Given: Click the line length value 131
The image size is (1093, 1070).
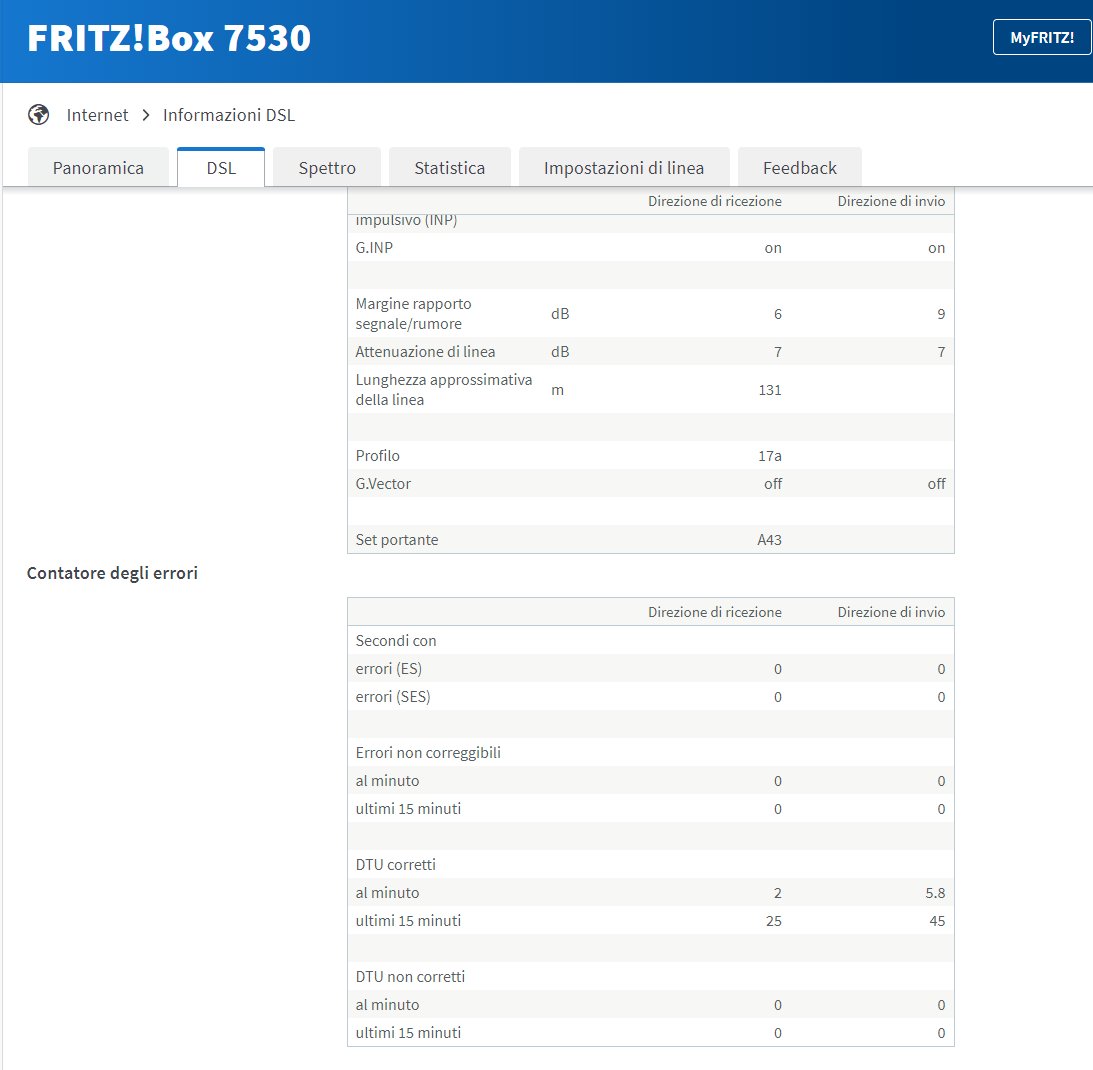Looking at the screenshot, I should pyautogui.click(x=770, y=390).
